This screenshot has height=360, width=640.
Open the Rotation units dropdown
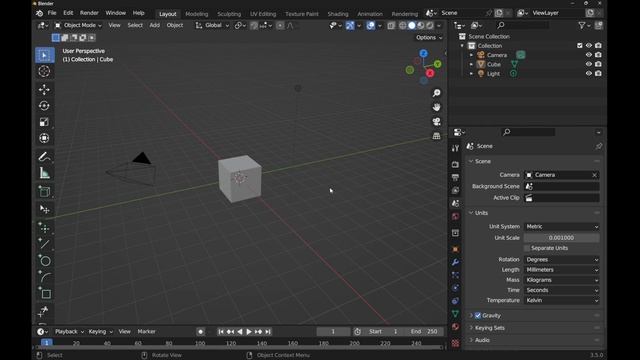pos(562,260)
